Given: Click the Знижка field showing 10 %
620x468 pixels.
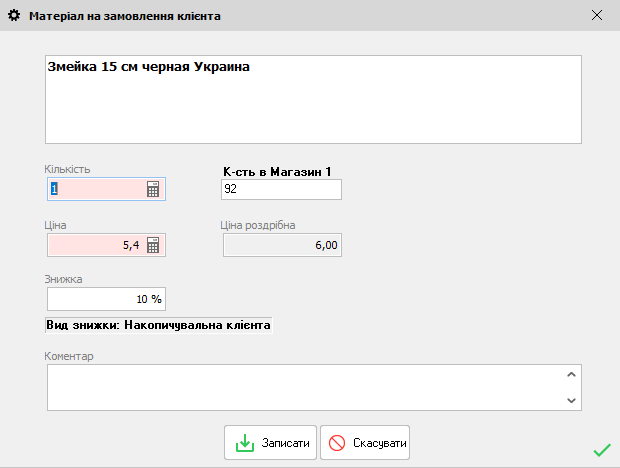Looking at the screenshot, I should click(x=105, y=299).
